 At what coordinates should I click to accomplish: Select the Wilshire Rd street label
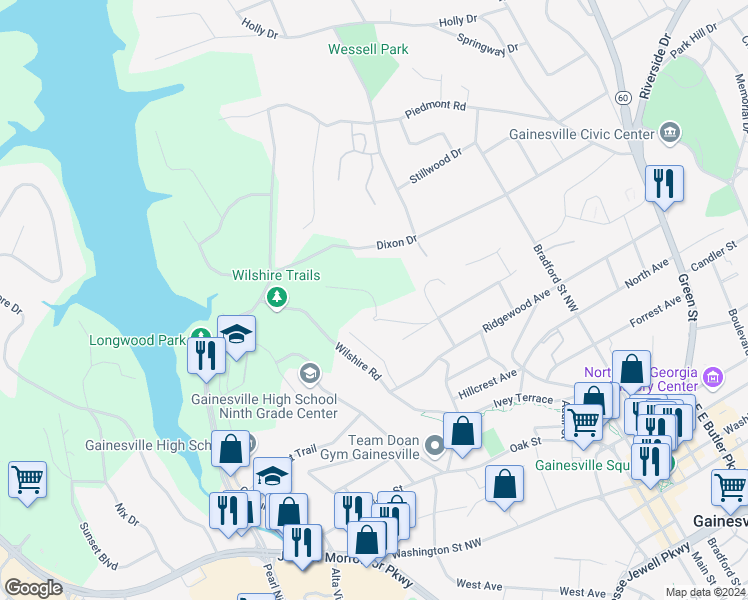click(358, 362)
